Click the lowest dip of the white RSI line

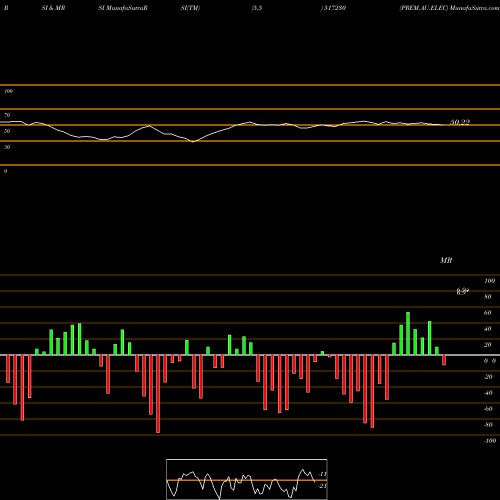coord(193,141)
